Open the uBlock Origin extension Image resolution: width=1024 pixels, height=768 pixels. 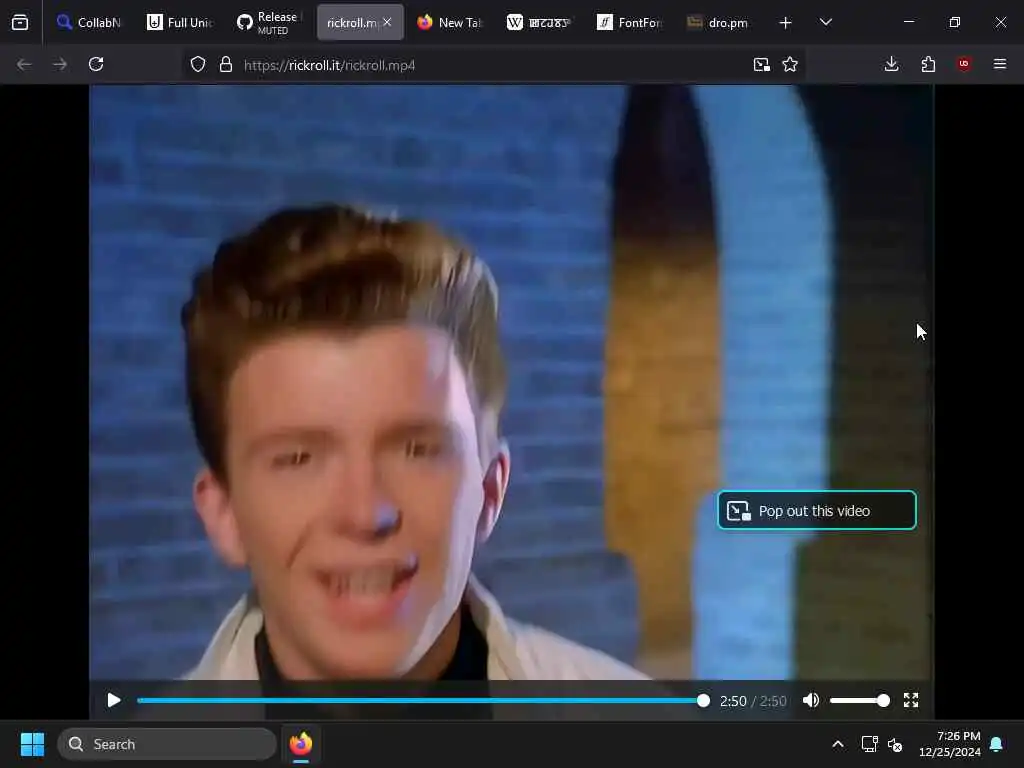[964, 64]
